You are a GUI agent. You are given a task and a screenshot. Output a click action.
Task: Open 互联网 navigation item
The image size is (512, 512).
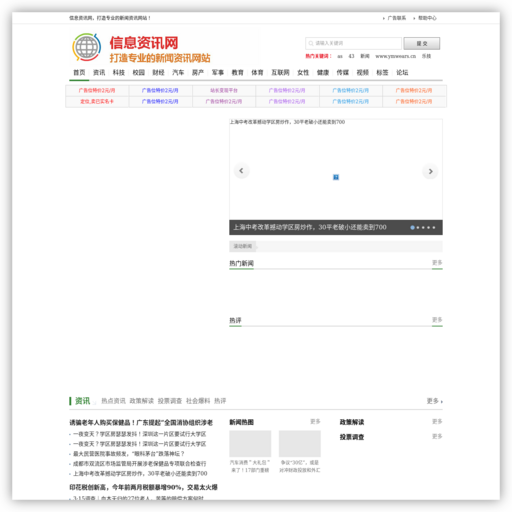pyautogui.click(x=280, y=72)
